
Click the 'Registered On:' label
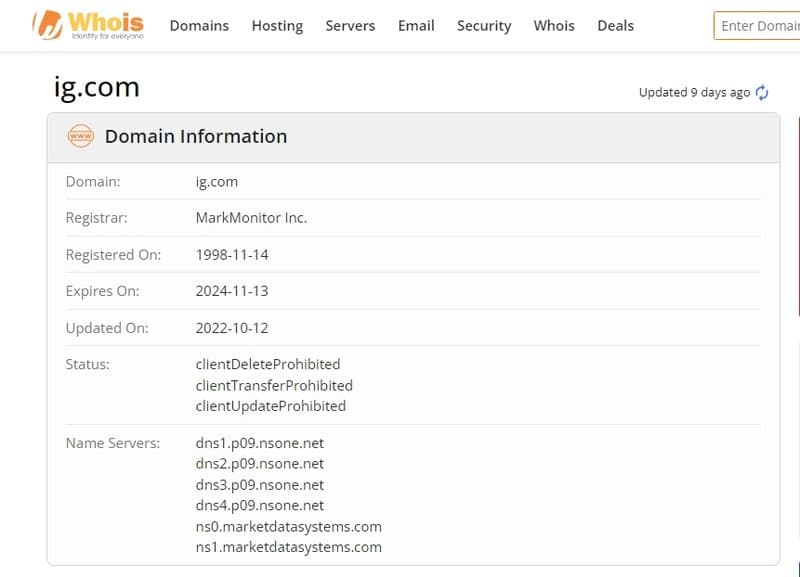point(113,255)
